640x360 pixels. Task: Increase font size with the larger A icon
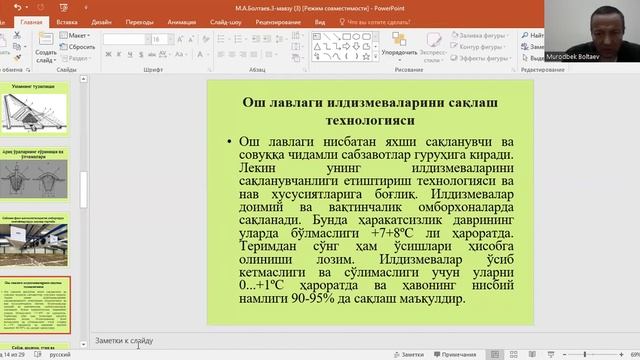click(180, 39)
